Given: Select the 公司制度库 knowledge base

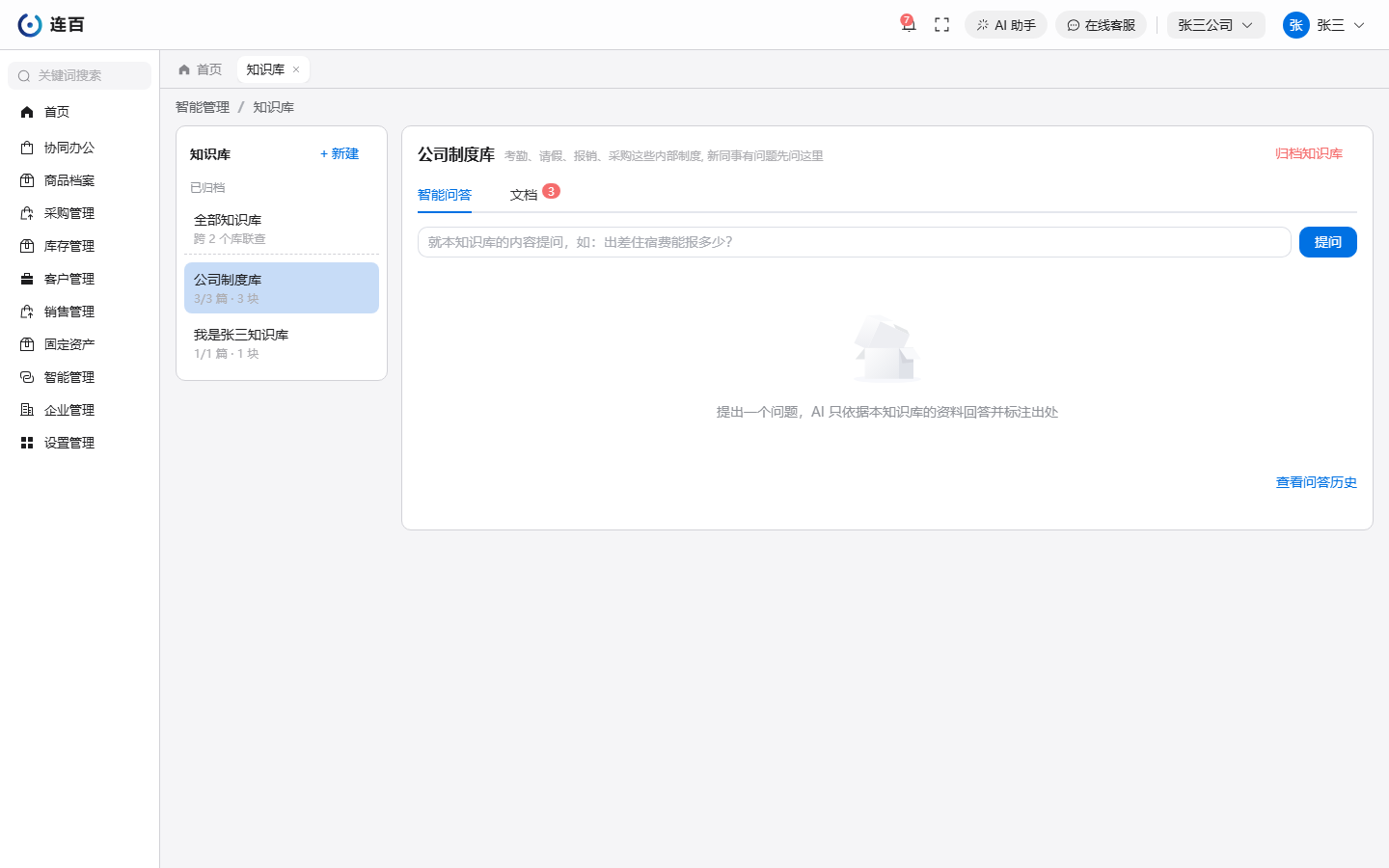Looking at the screenshot, I should tap(282, 288).
